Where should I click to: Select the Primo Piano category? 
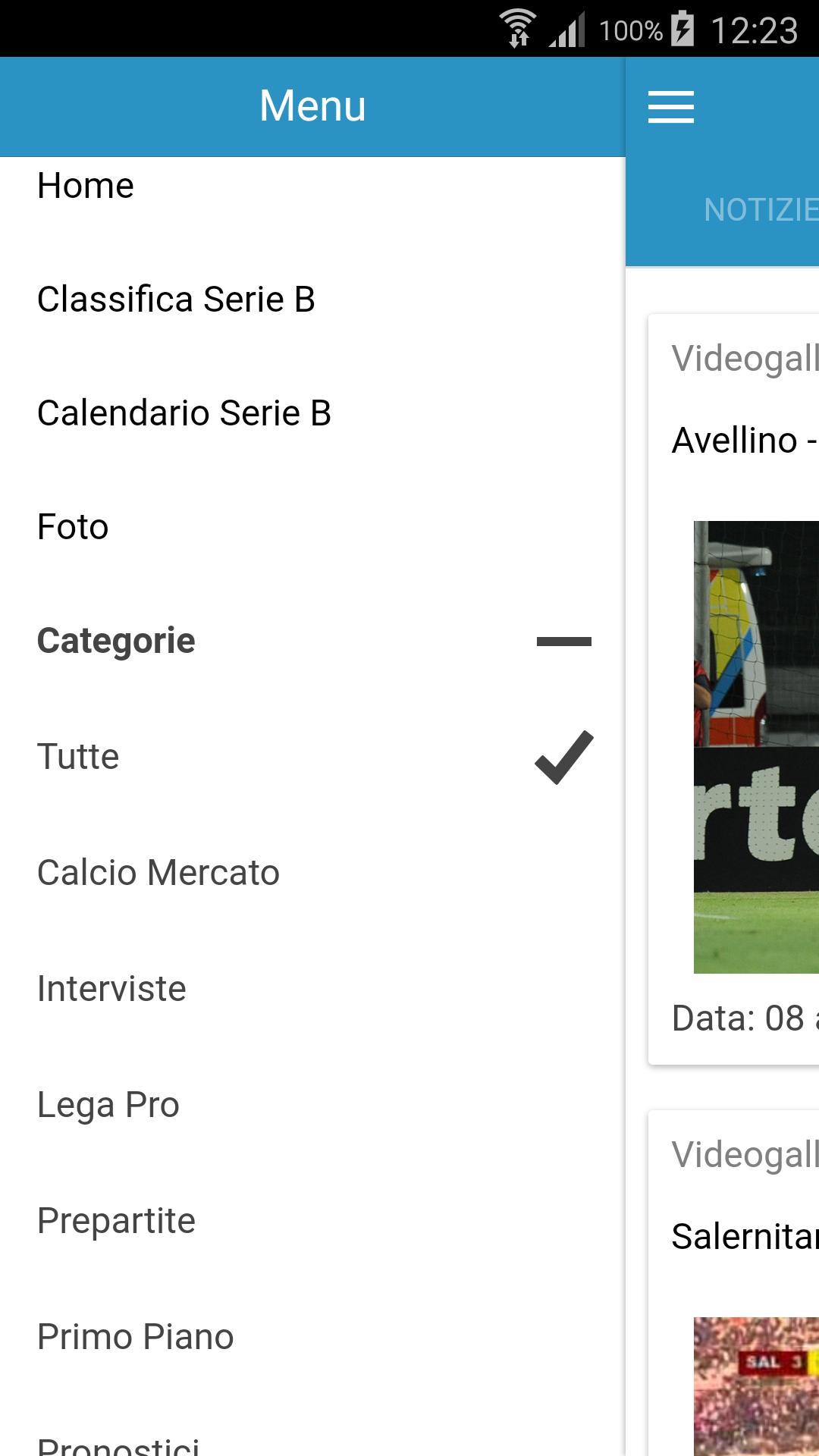point(136,1337)
